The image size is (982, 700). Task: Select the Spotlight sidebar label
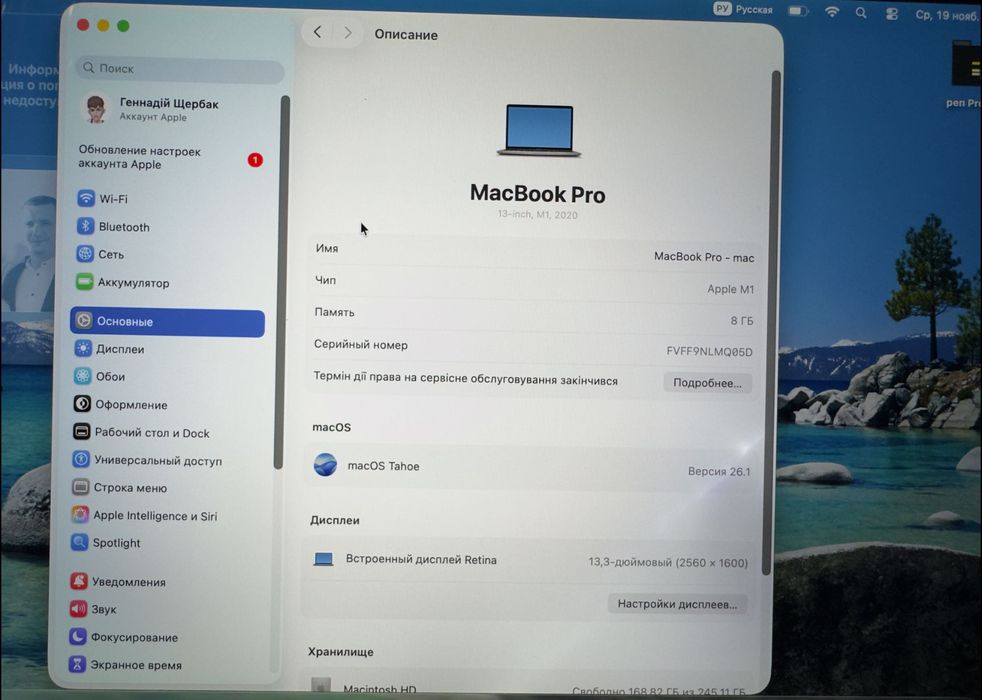(116, 543)
